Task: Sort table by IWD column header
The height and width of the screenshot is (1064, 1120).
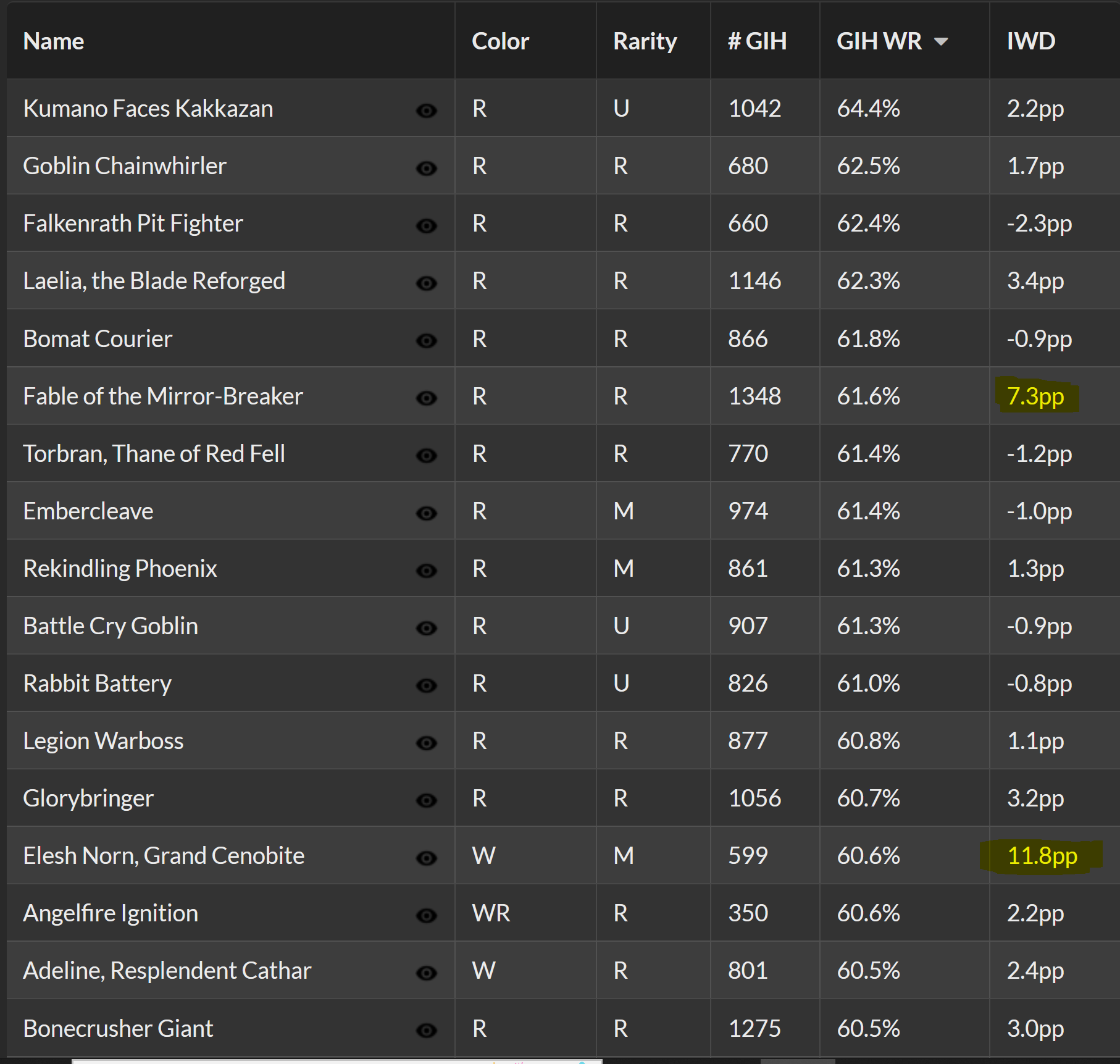Action: 1030,41
